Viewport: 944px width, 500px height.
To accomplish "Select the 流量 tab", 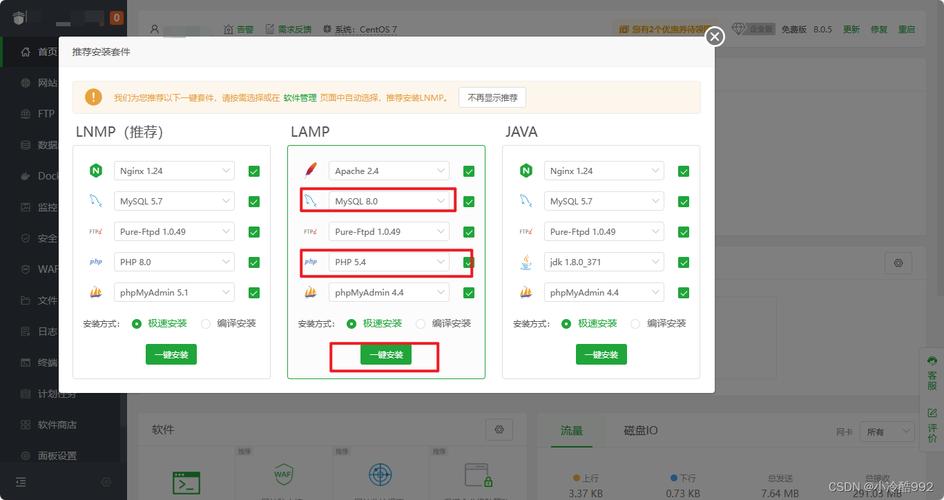I will point(571,430).
